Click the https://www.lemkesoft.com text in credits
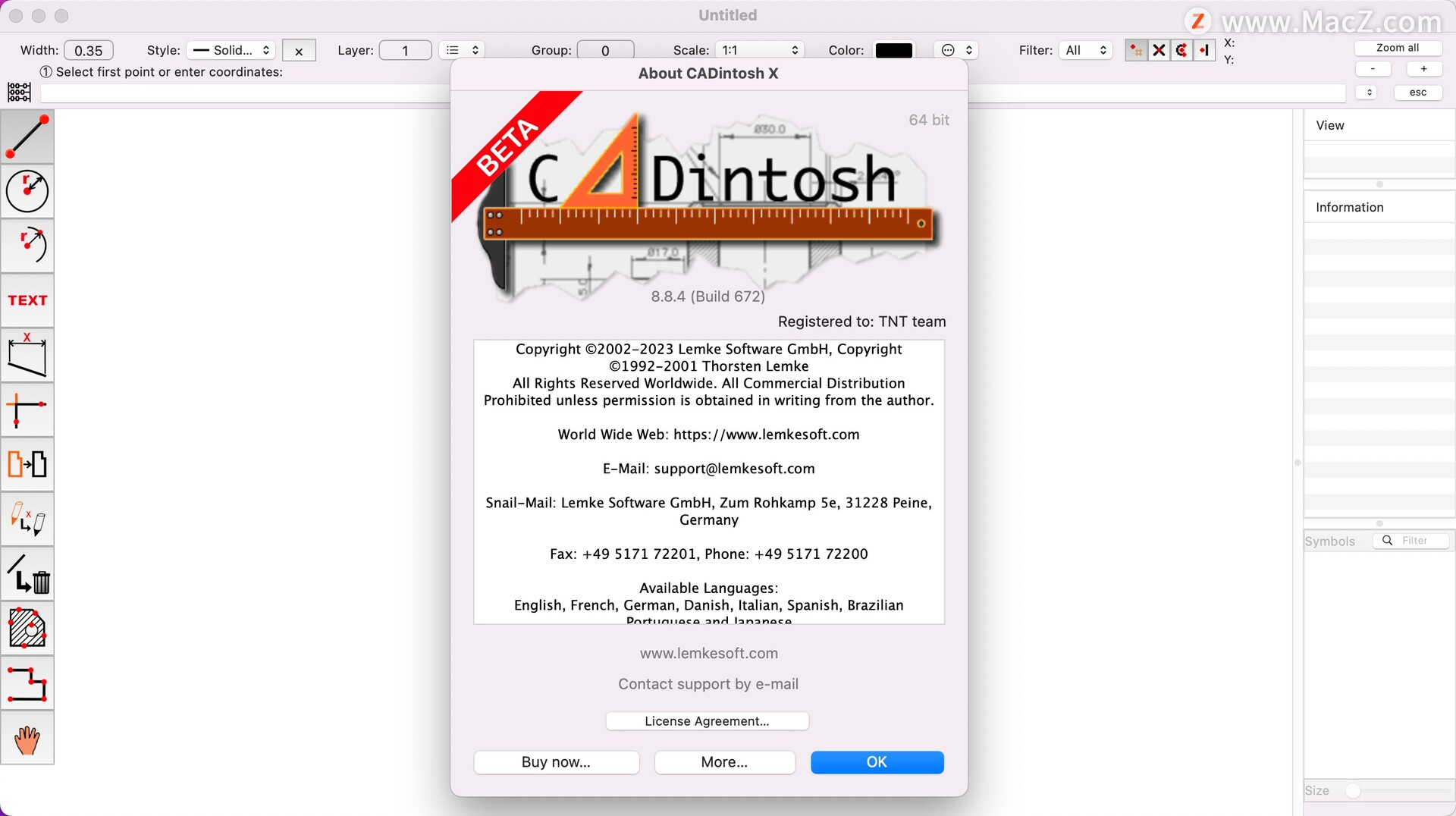This screenshot has width=1456, height=816. coord(766,435)
